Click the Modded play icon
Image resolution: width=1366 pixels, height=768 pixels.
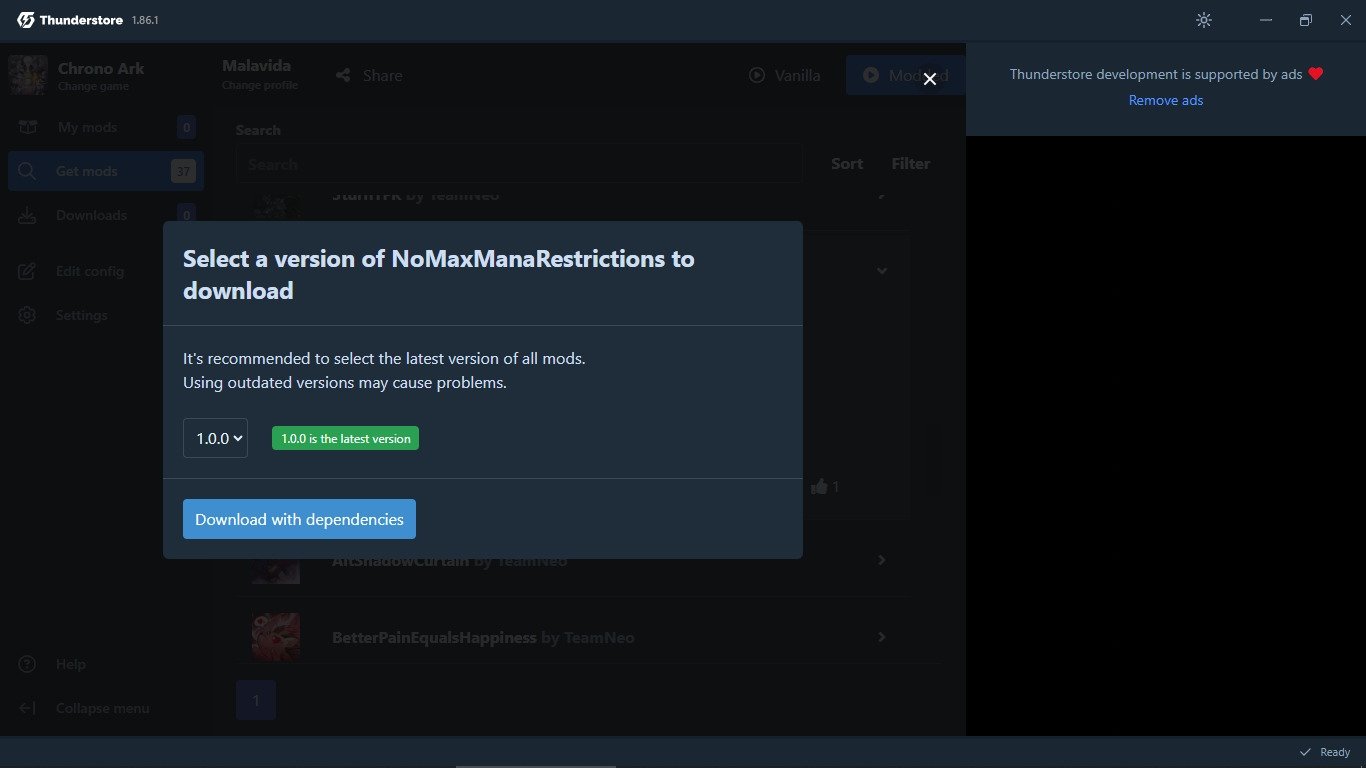tap(871, 75)
